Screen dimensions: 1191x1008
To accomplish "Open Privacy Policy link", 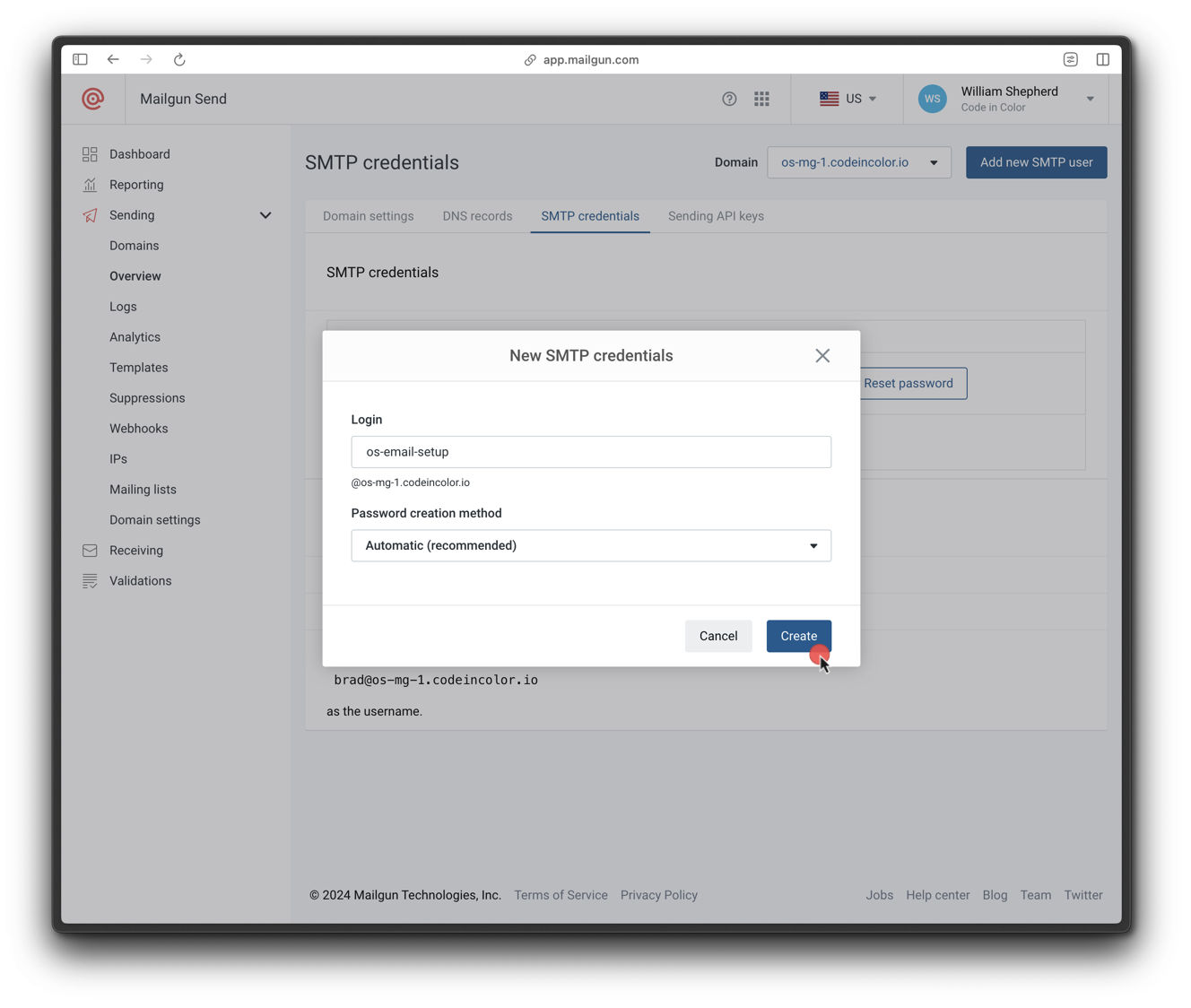I will (x=659, y=895).
